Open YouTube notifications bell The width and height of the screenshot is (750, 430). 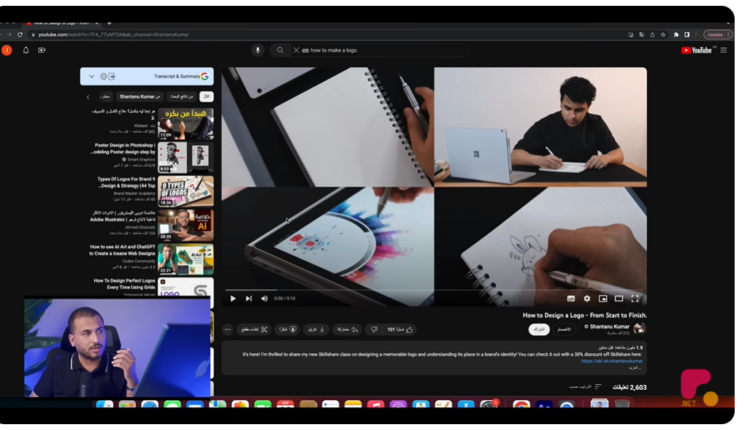[26, 50]
